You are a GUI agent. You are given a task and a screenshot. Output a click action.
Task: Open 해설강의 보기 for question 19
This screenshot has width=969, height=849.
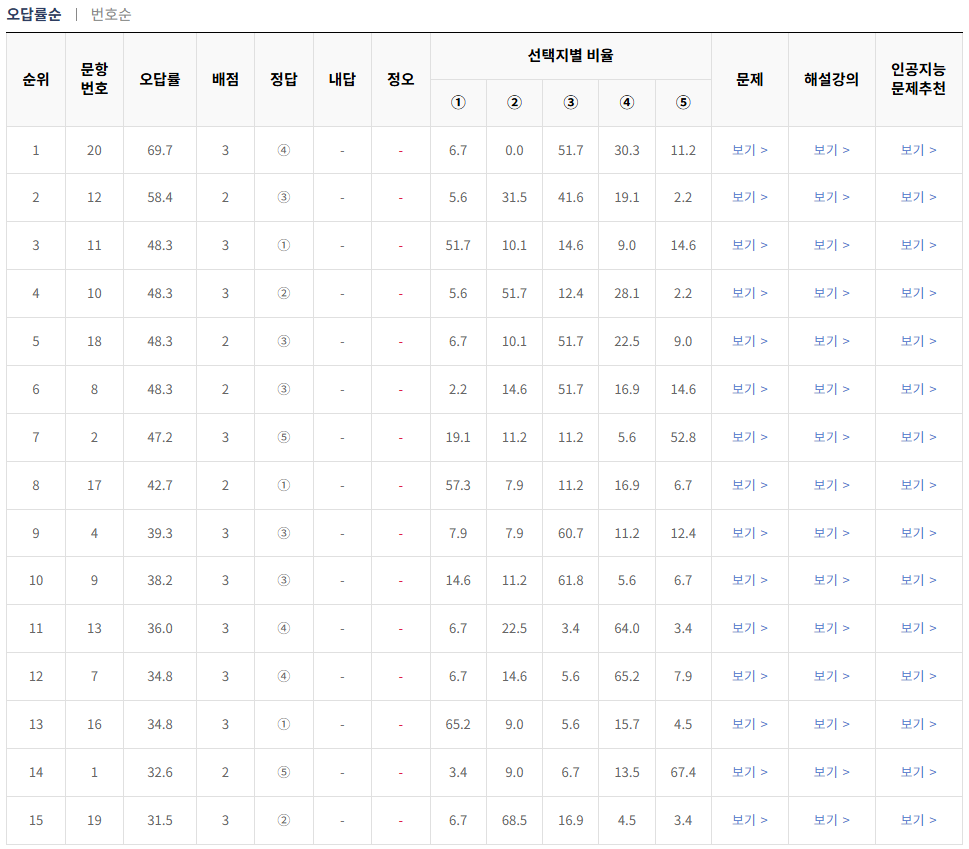click(833, 820)
